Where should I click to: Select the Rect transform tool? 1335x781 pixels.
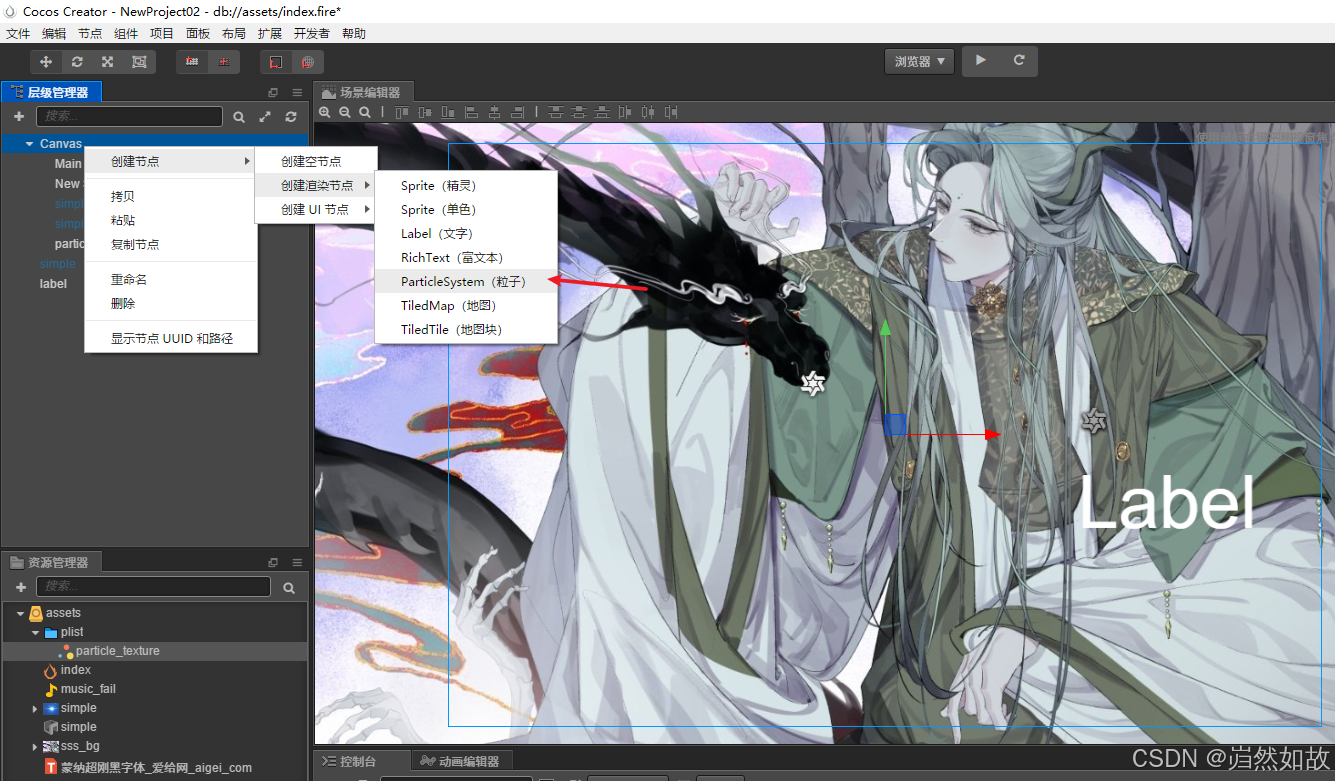tap(139, 62)
